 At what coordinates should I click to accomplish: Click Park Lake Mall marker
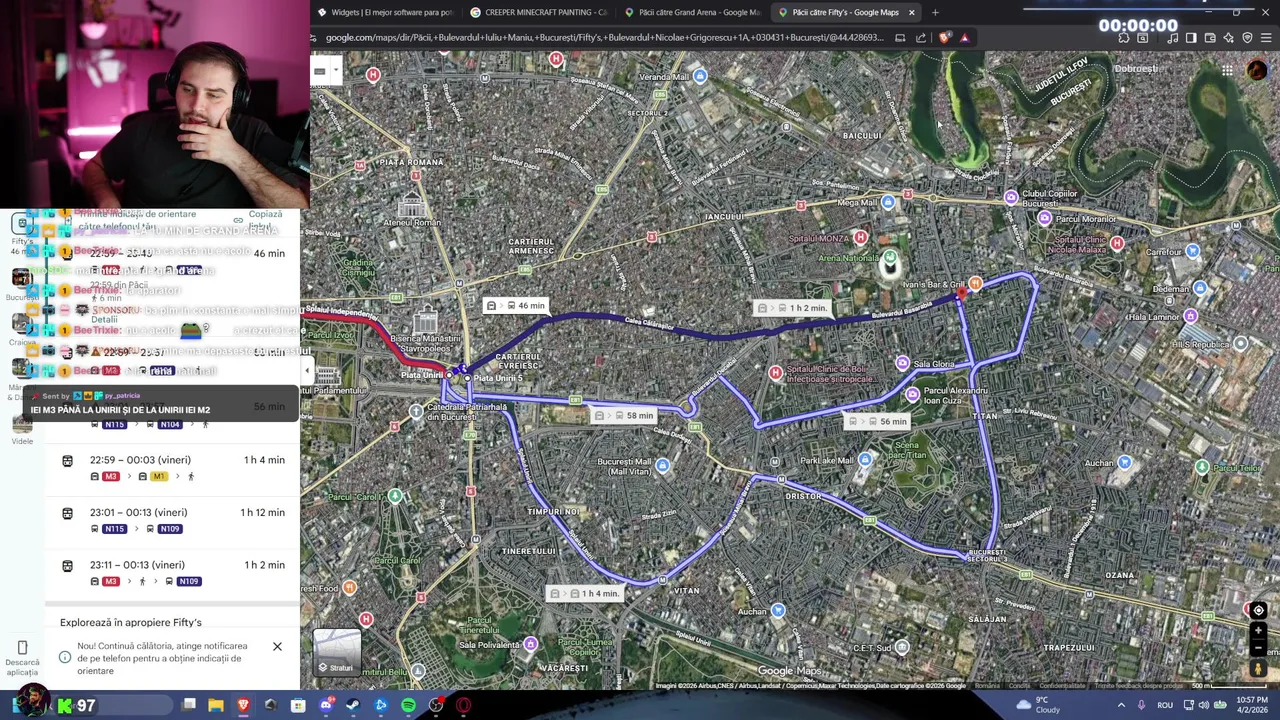[x=865, y=460]
